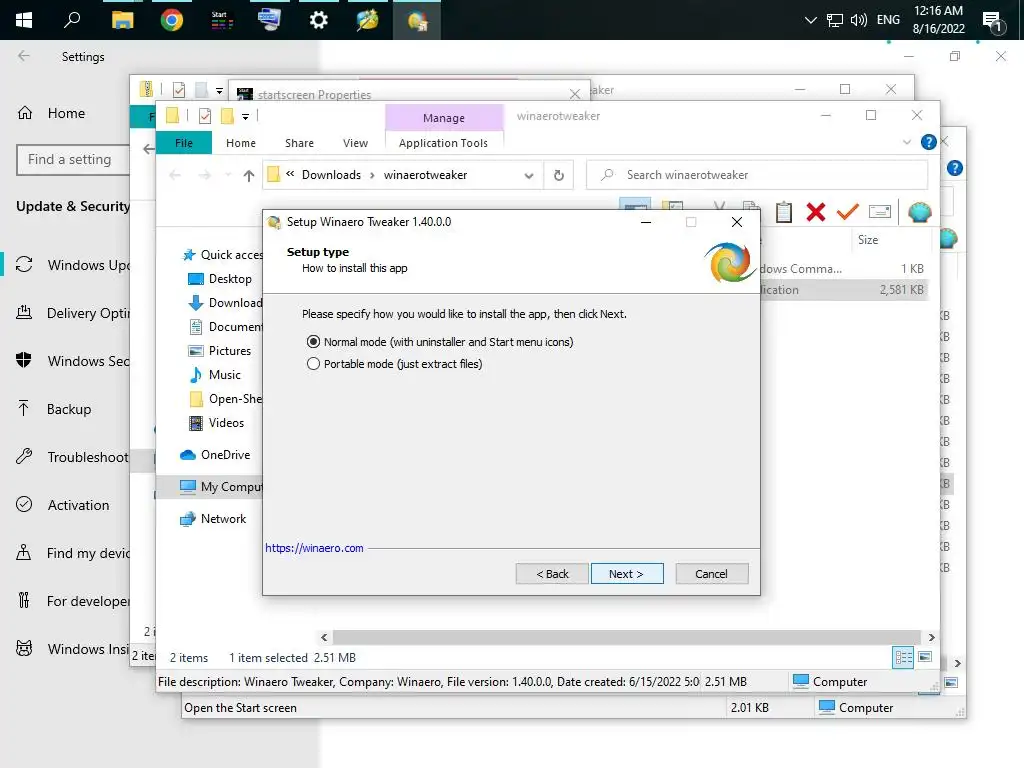Show hidden tray icons chevron
Image resolution: width=1024 pixels, height=768 pixels.
click(810, 20)
